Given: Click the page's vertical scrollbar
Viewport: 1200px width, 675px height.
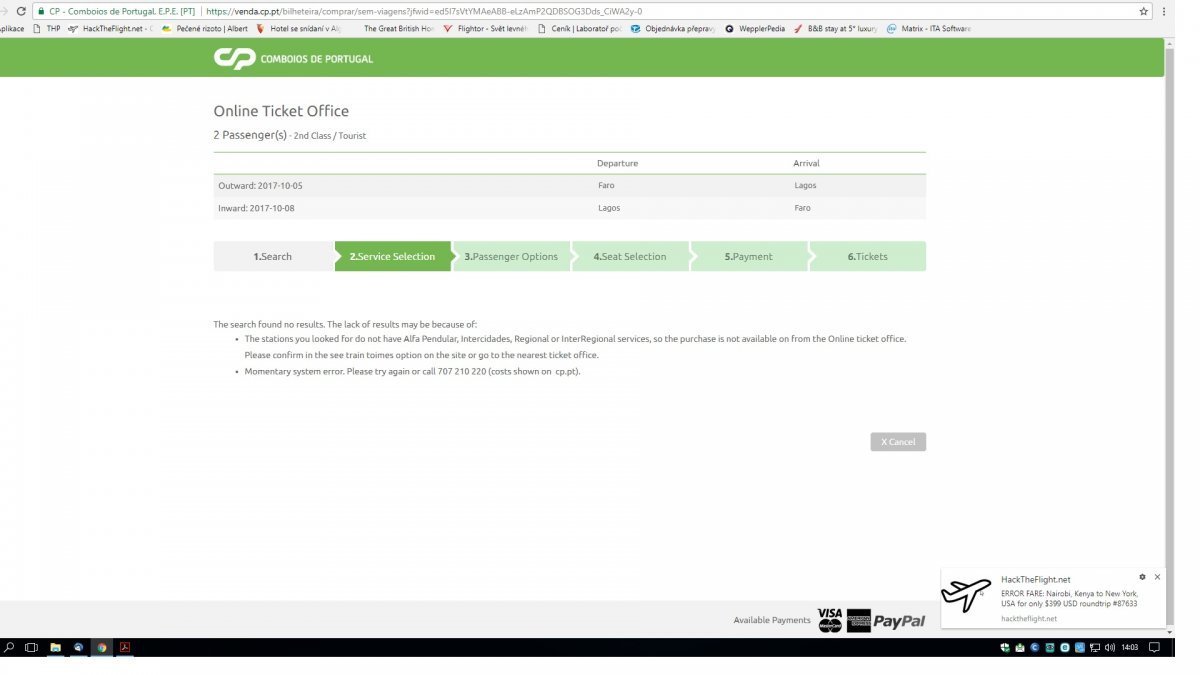Looking at the screenshot, I should (x=1170, y=300).
